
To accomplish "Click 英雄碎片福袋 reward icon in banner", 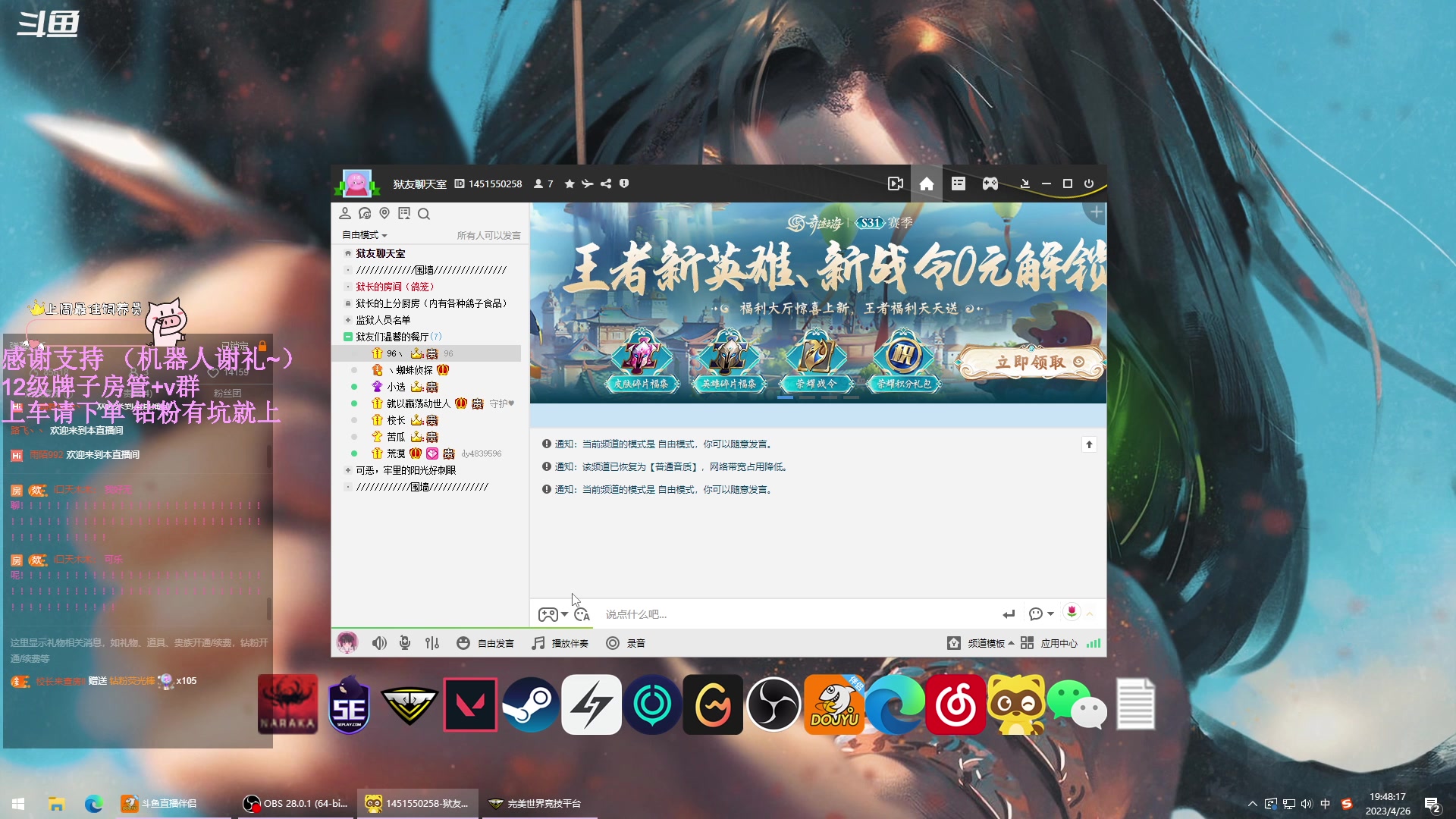I will [x=728, y=360].
